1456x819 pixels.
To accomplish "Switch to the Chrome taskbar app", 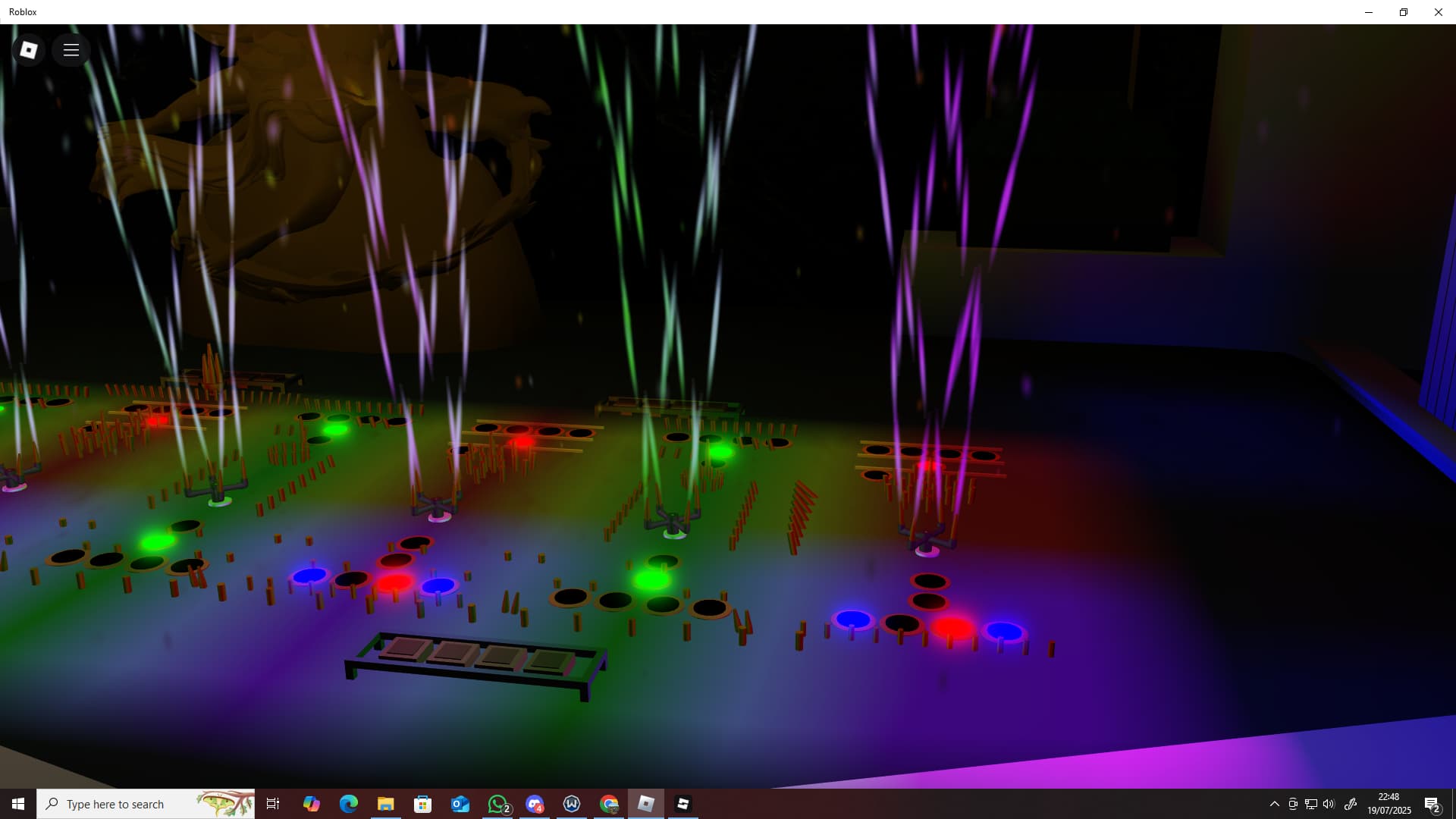I will tap(609, 804).
